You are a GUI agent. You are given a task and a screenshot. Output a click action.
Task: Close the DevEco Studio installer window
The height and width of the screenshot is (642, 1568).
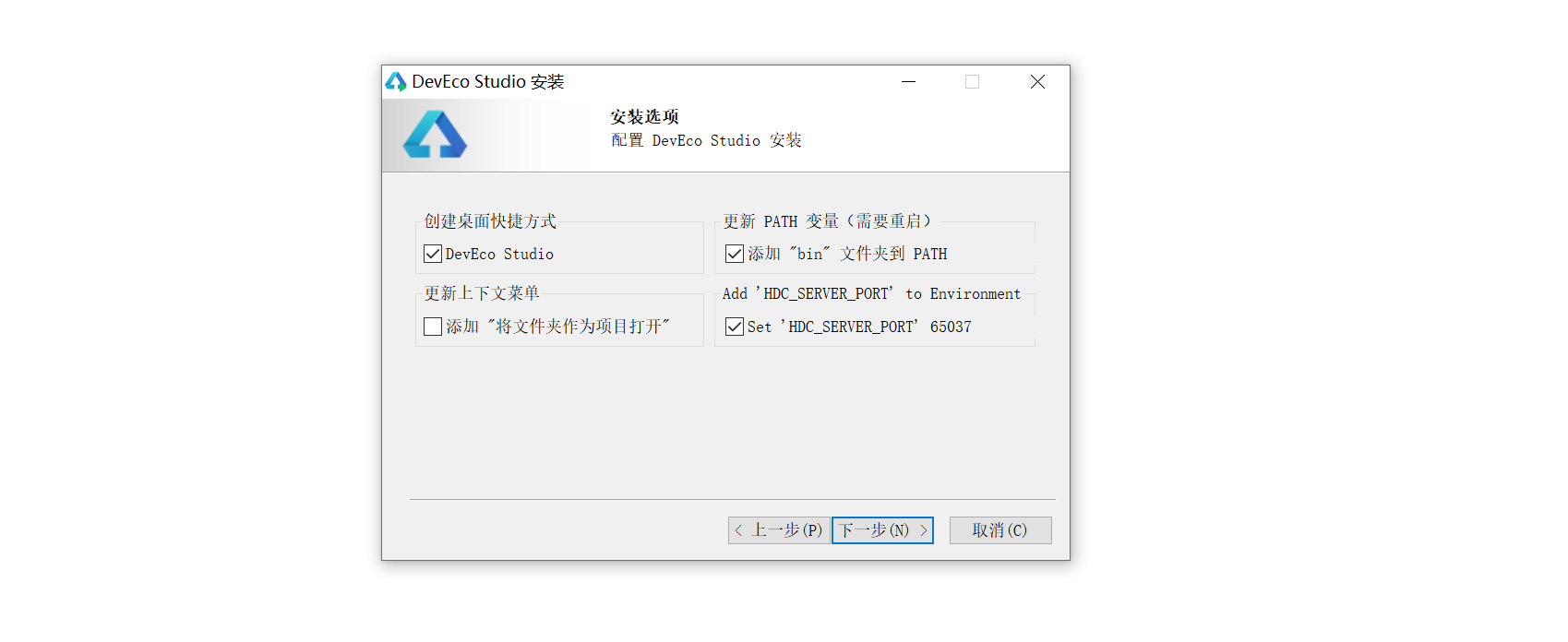coord(1037,82)
